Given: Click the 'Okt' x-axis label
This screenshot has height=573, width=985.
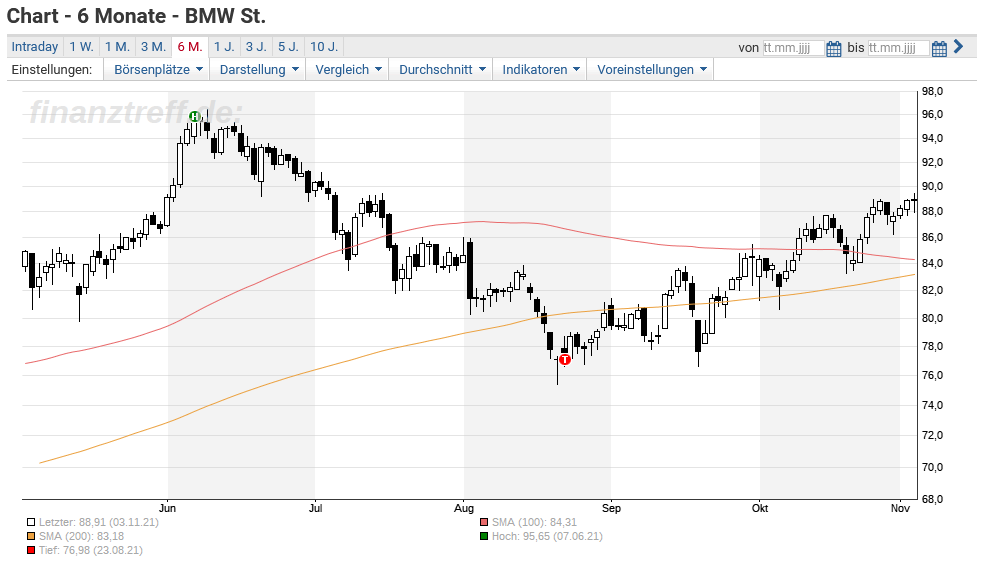Looking at the screenshot, I should (x=760, y=508).
